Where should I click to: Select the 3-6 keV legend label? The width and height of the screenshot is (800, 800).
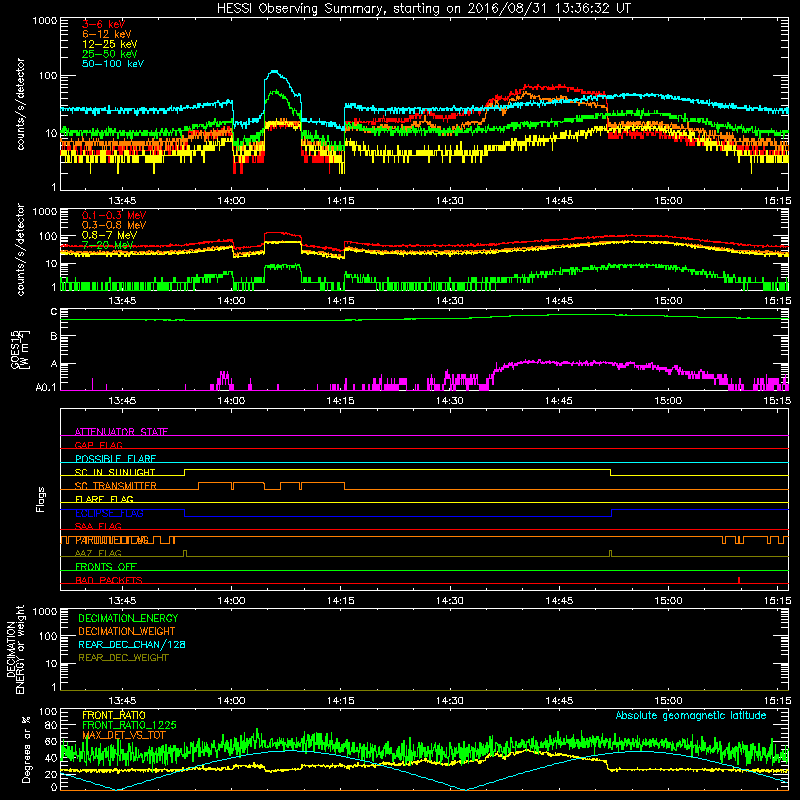(103, 24)
